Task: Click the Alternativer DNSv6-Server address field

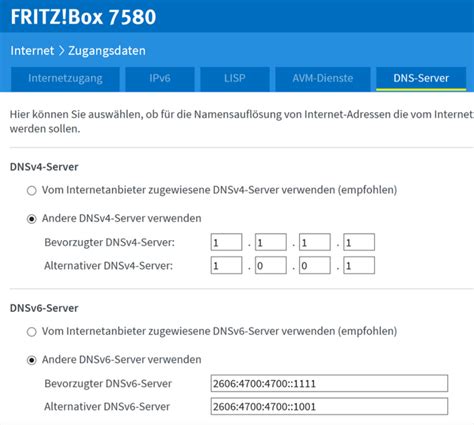Action: pyautogui.click(x=329, y=406)
